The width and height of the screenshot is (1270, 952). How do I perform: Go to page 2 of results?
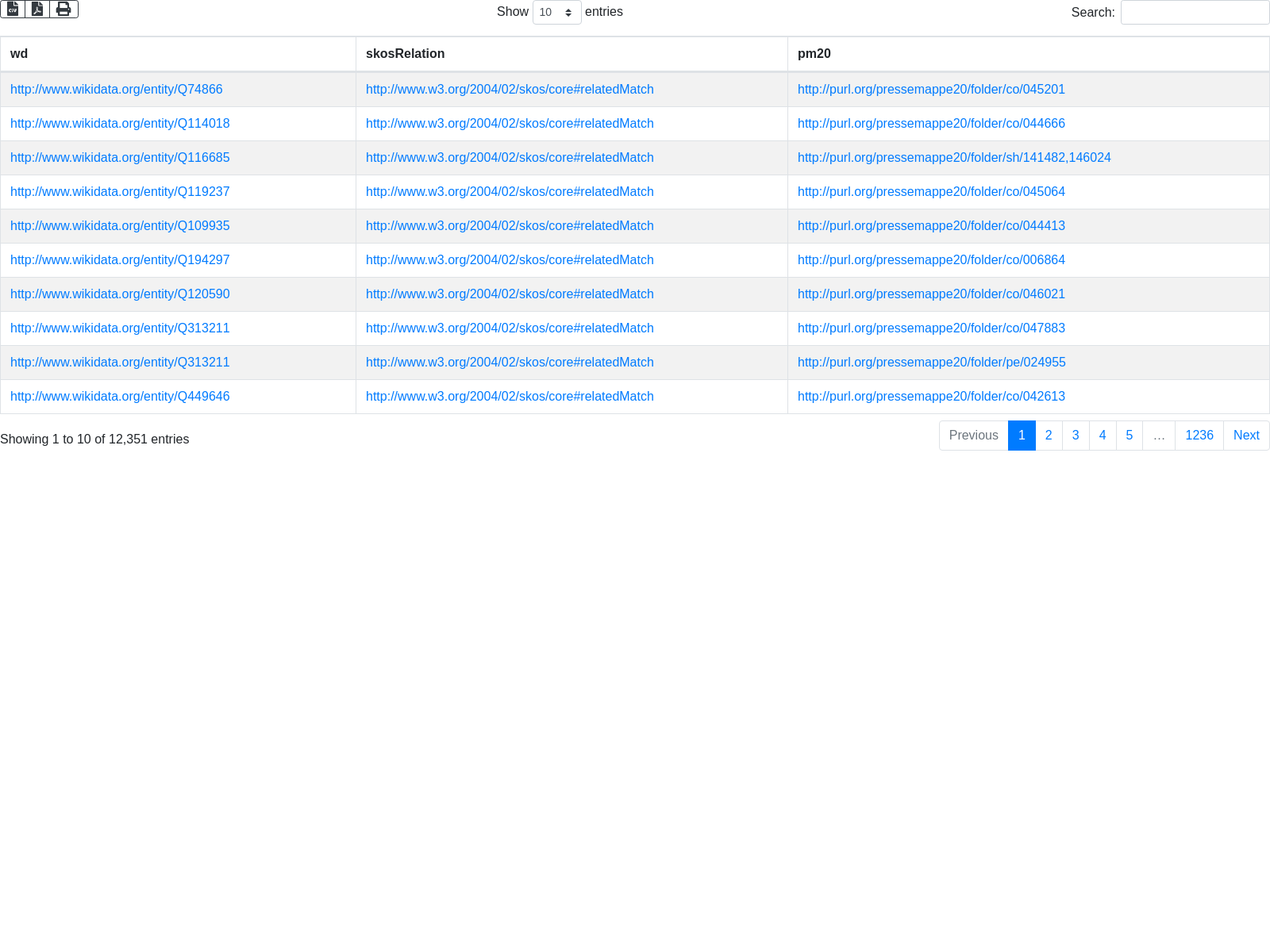click(1049, 436)
